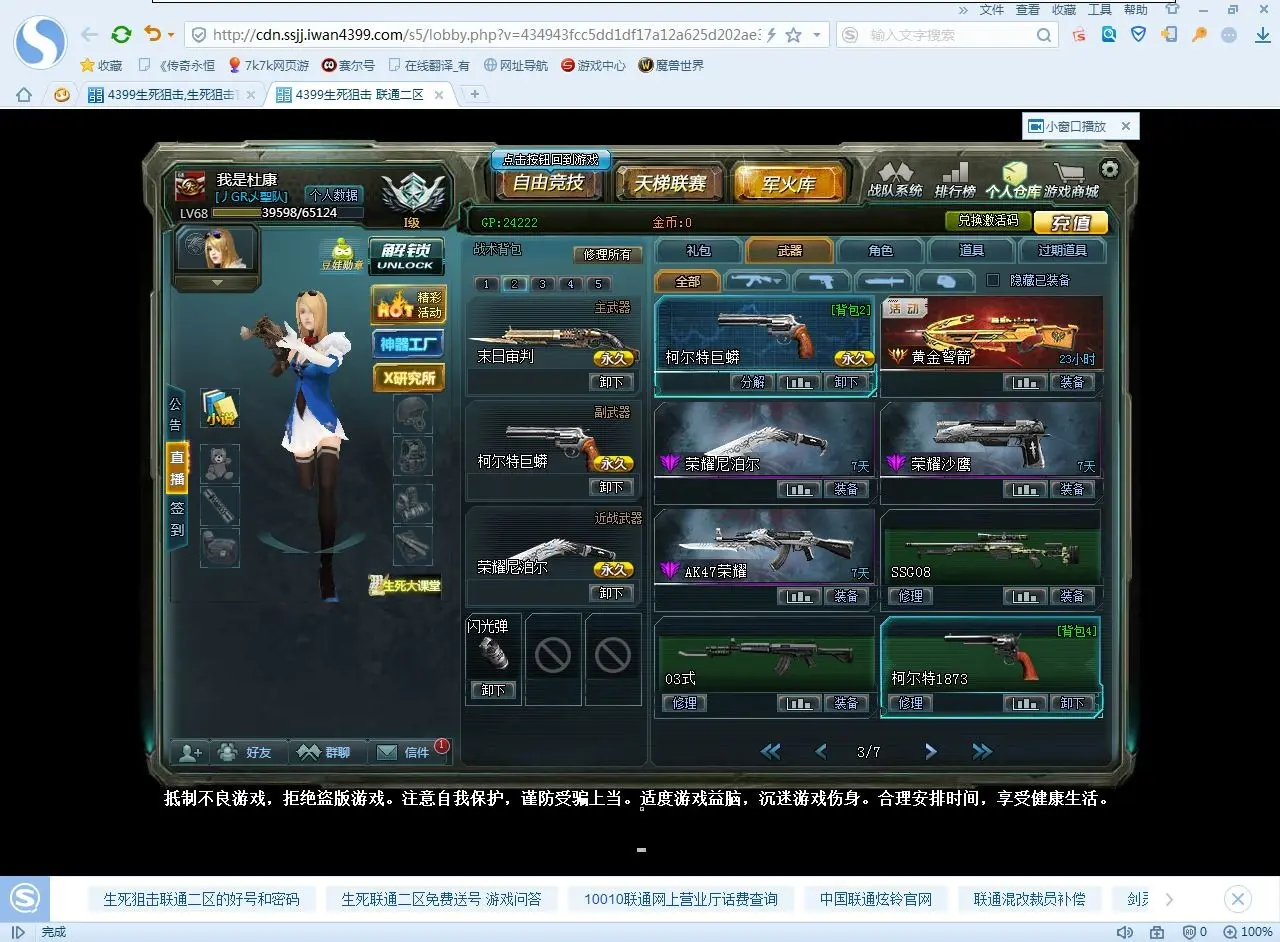
Task: Go to next inventory page
Action: coord(930,752)
